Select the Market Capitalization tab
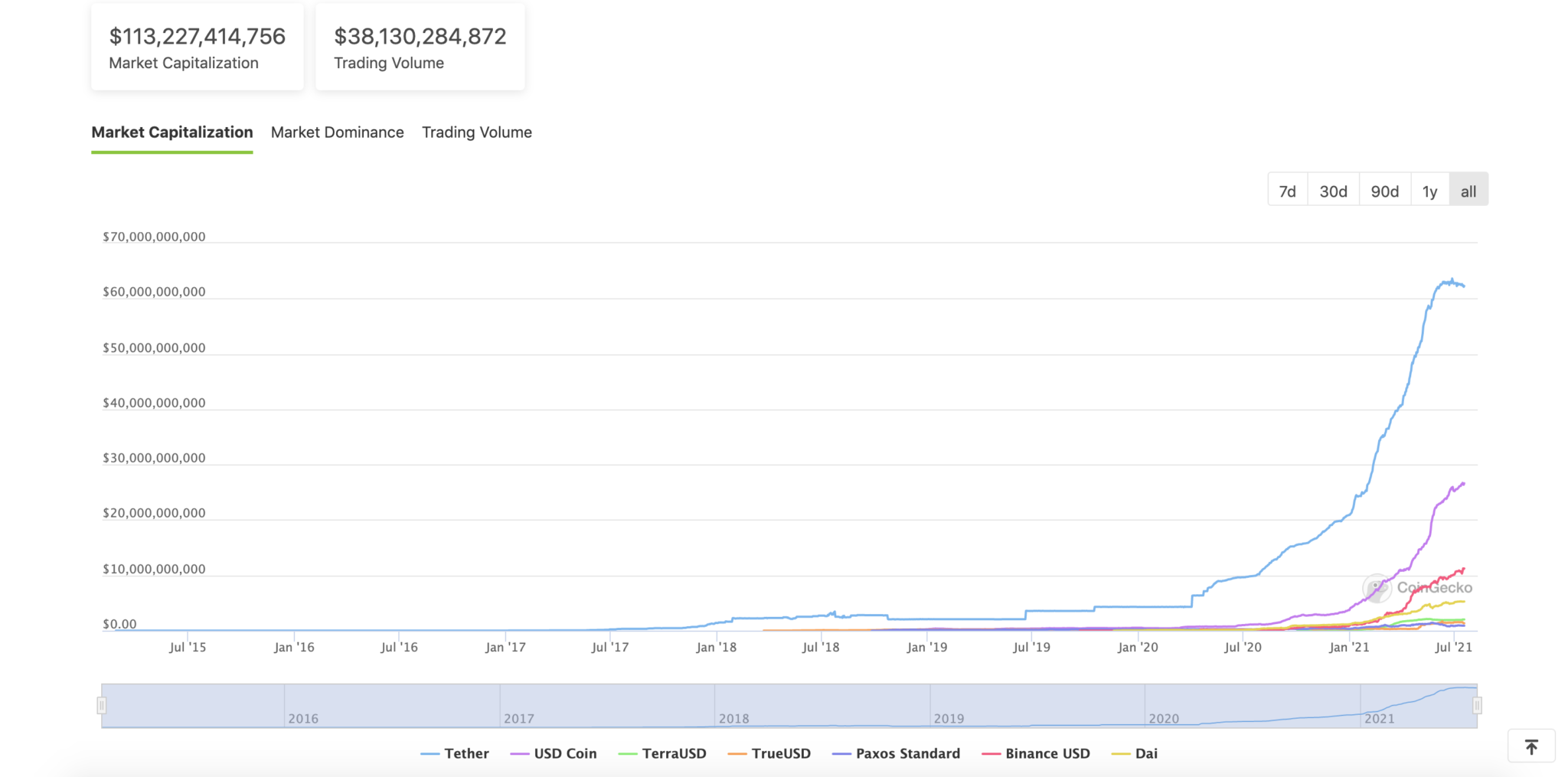The width and height of the screenshot is (1568, 777). tap(171, 132)
